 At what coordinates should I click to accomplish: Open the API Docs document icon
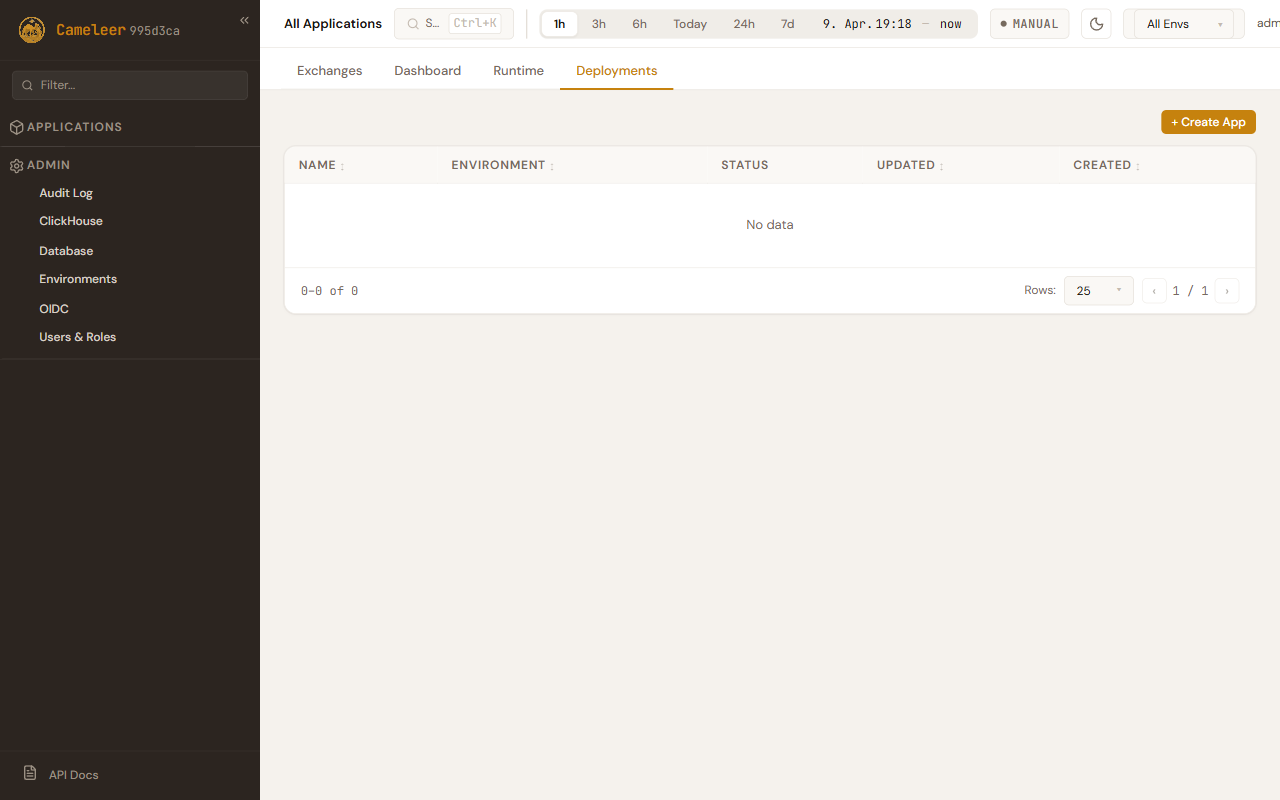(x=30, y=774)
